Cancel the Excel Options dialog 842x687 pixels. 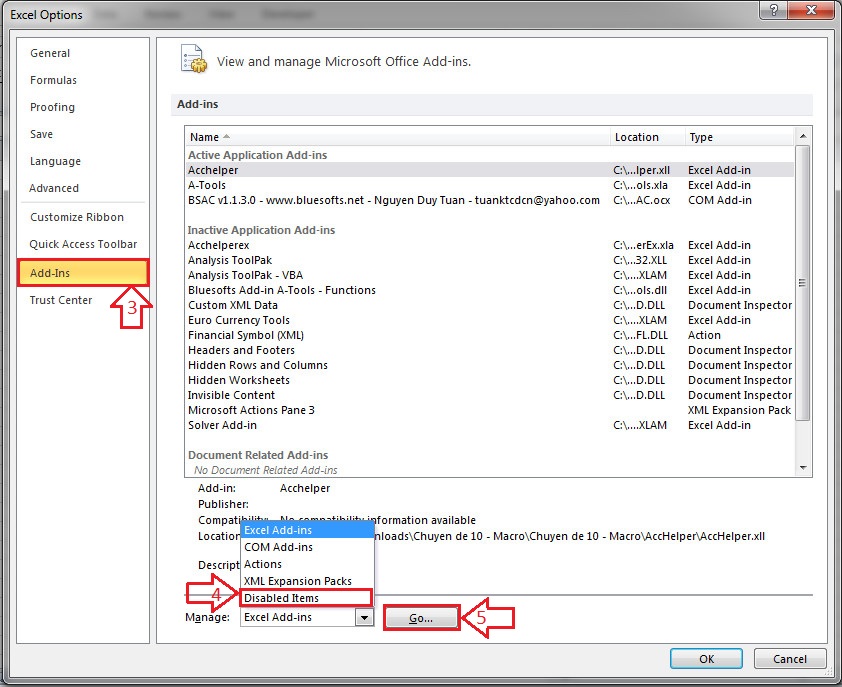click(x=789, y=659)
